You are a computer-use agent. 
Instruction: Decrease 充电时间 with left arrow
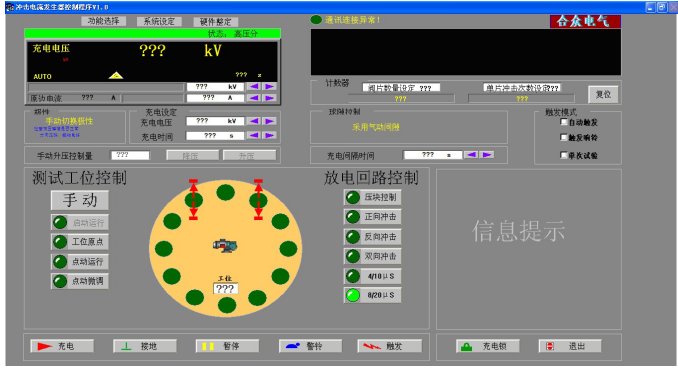(x=254, y=135)
